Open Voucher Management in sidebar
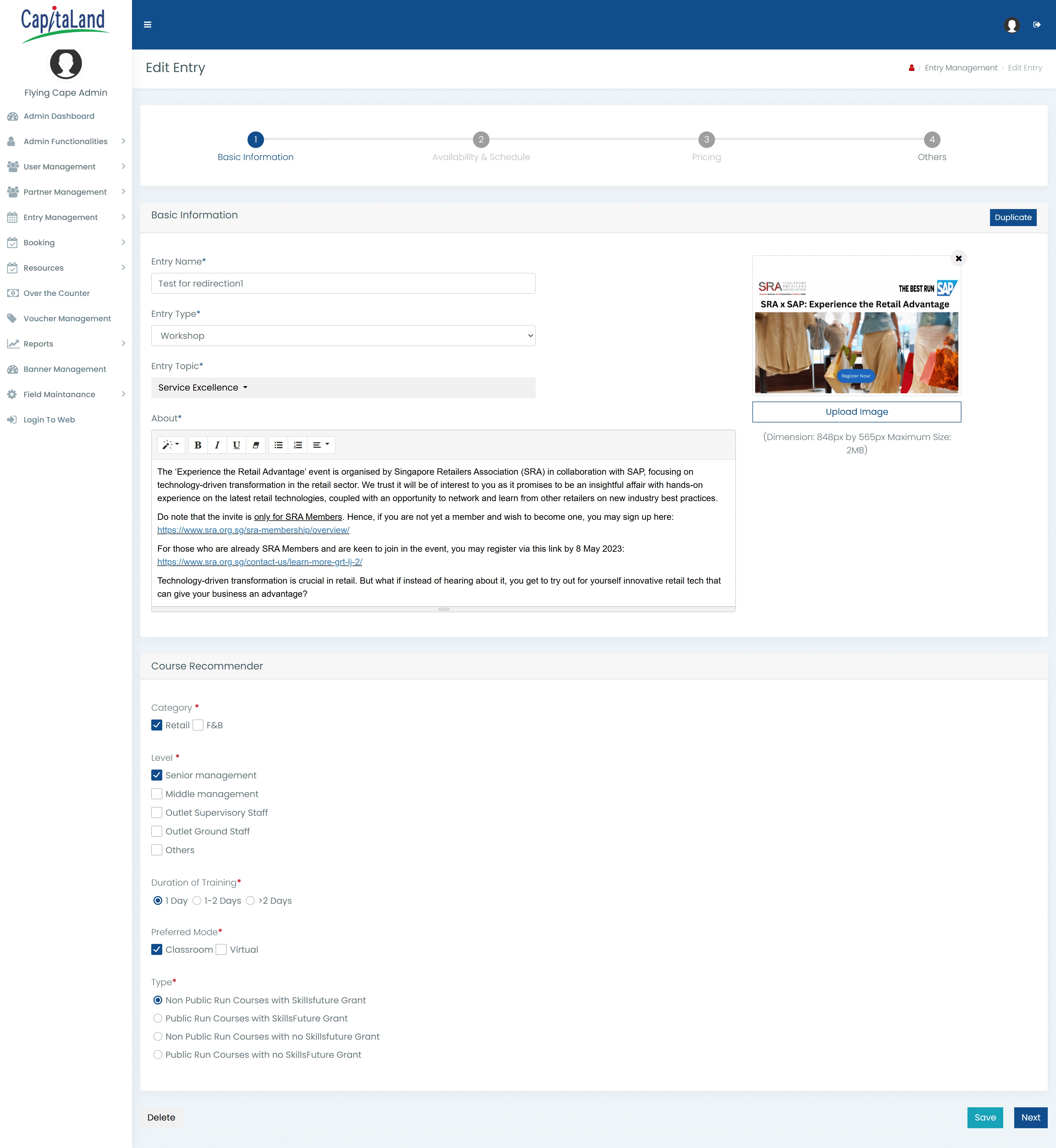 (67, 318)
